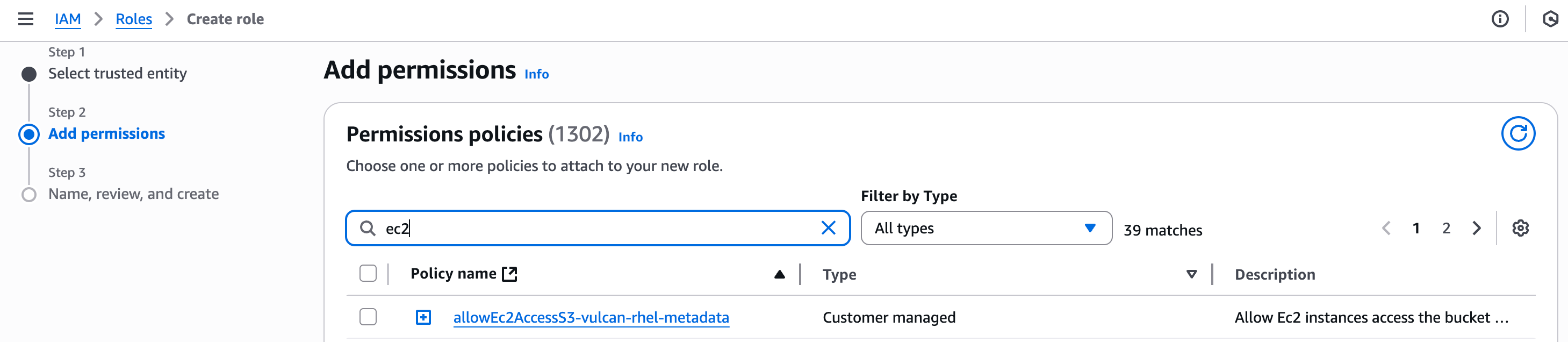Screen dimensions: 1568x342
Task: Click into the policy search field
Action: coord(596,228)
